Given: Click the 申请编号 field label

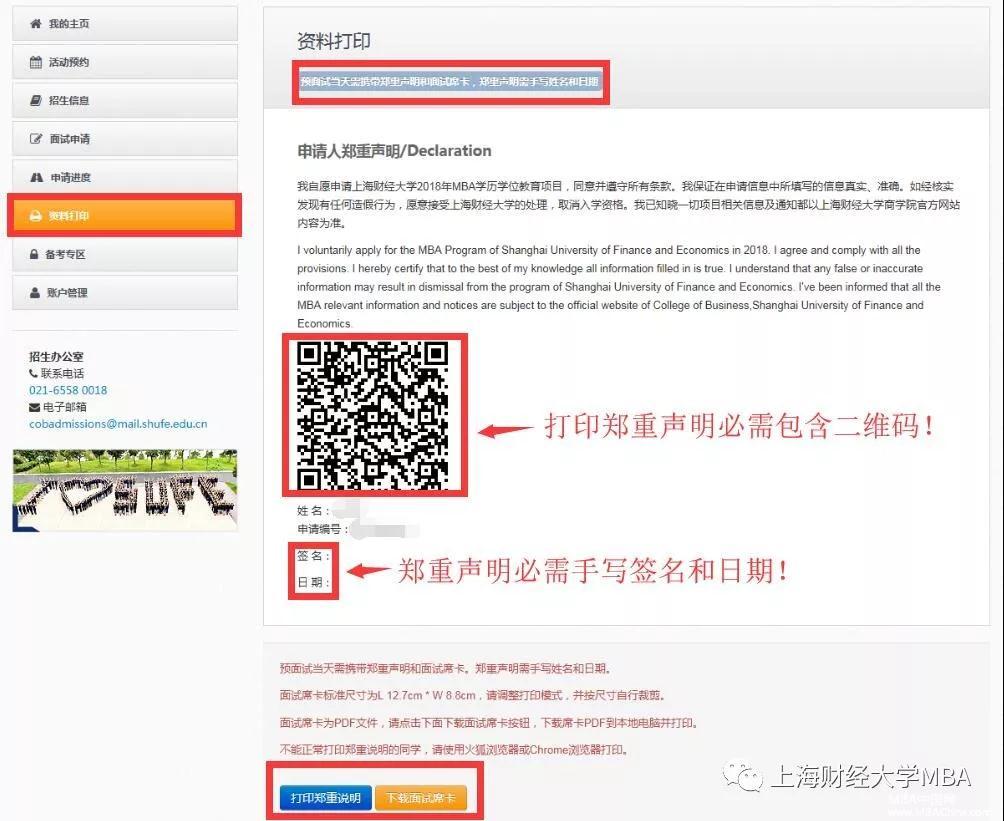Looking at the screenshot, I should (323, 529).
